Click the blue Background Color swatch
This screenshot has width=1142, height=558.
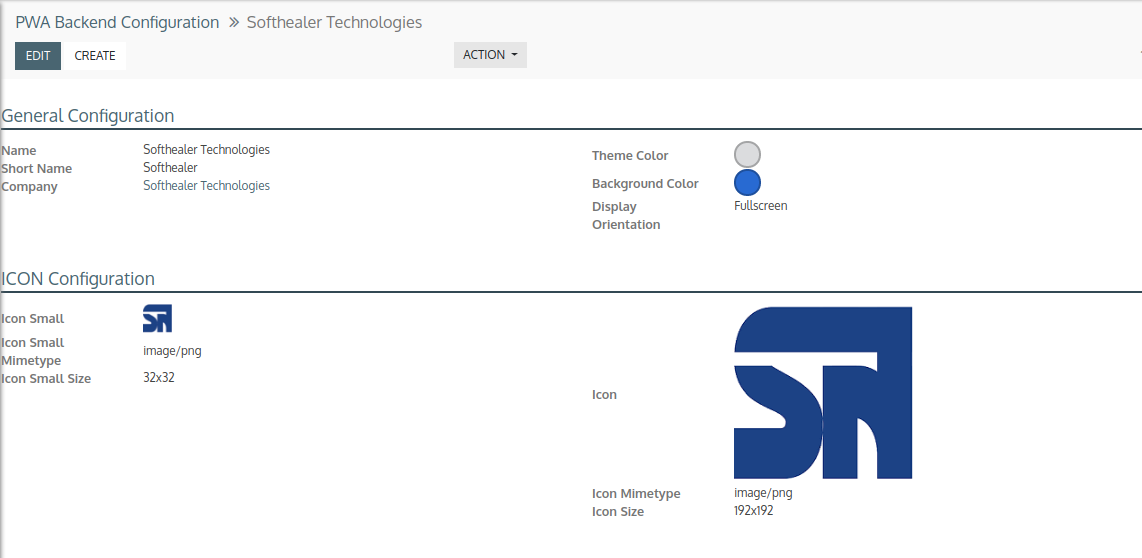coord(747,183)
